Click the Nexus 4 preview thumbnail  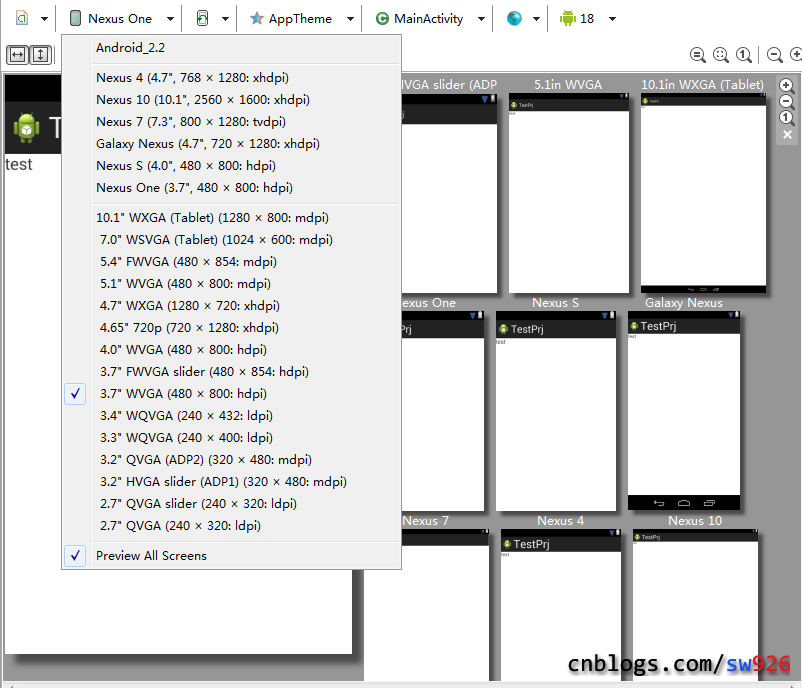click(561, 605)
